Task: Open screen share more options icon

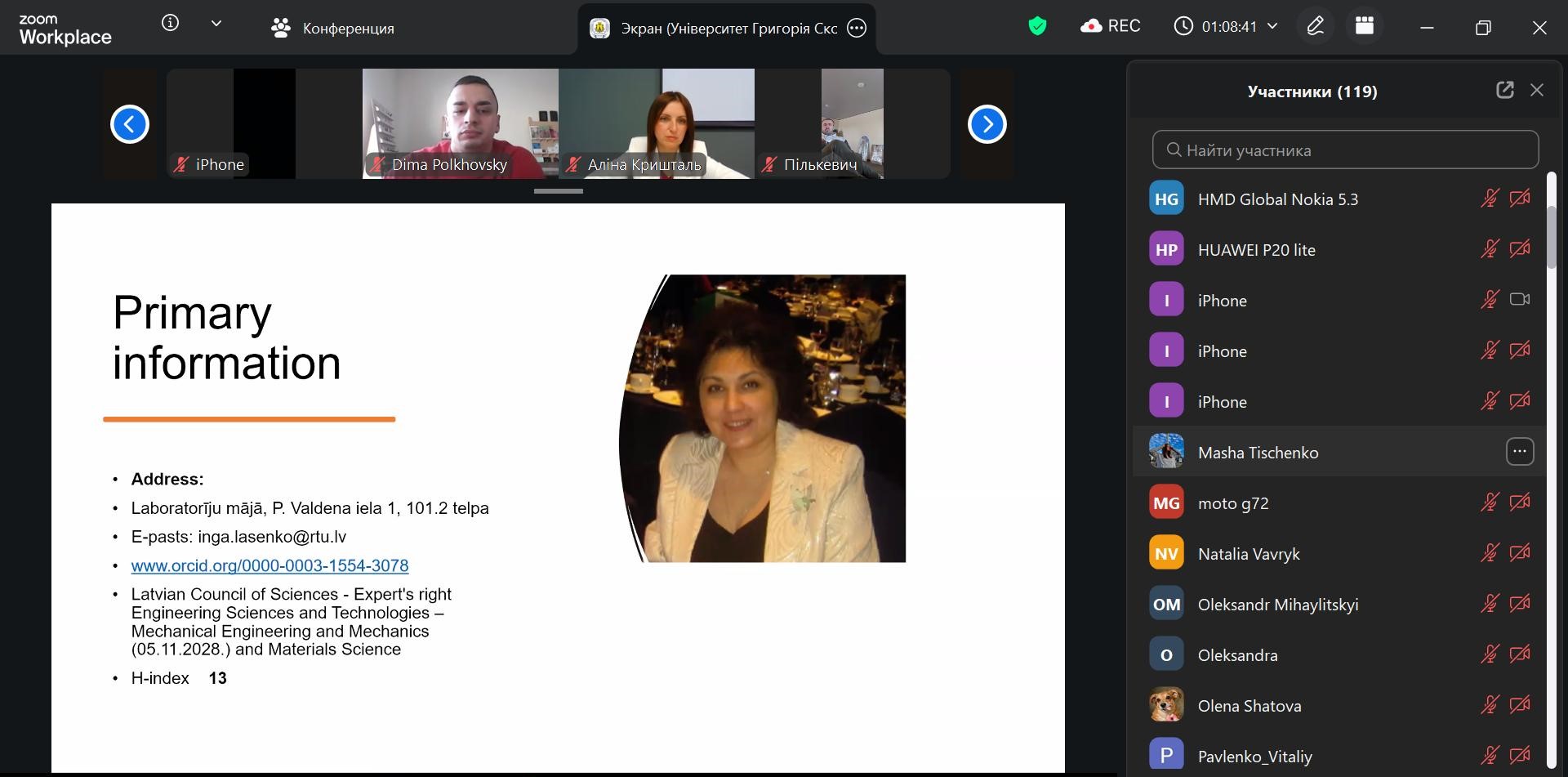Action: (856, 29)
